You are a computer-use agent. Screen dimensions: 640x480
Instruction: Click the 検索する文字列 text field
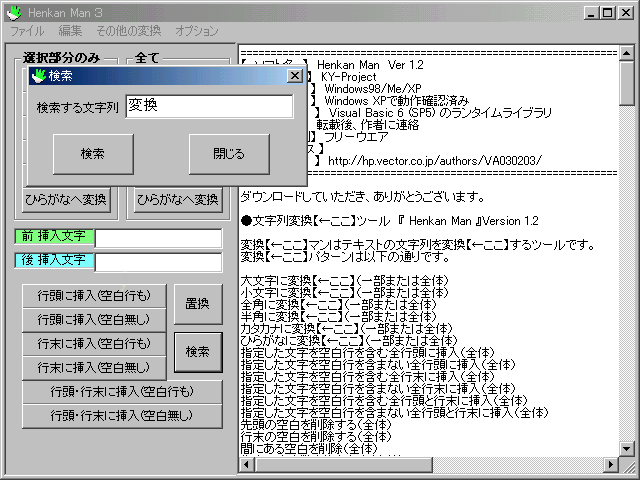point(209,107)
